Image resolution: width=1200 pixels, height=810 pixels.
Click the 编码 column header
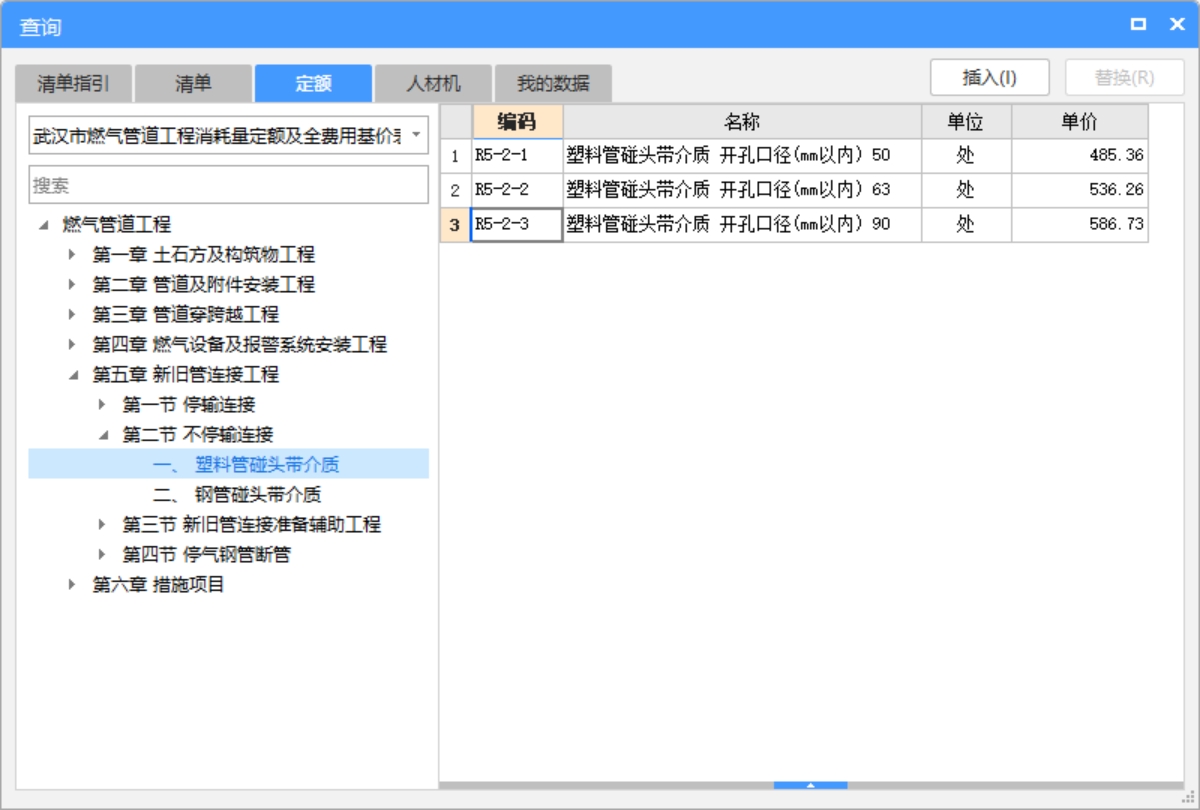[517, 122]
